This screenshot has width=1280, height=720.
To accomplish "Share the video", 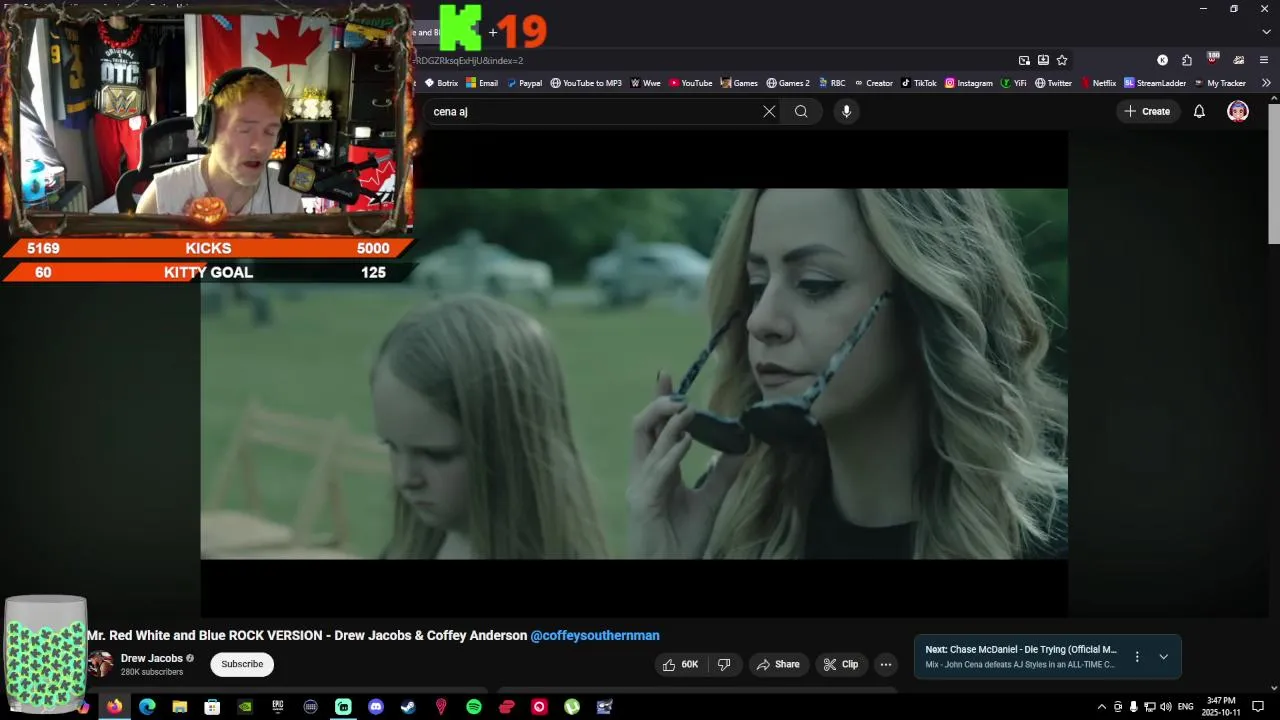I will pos(778,664).
